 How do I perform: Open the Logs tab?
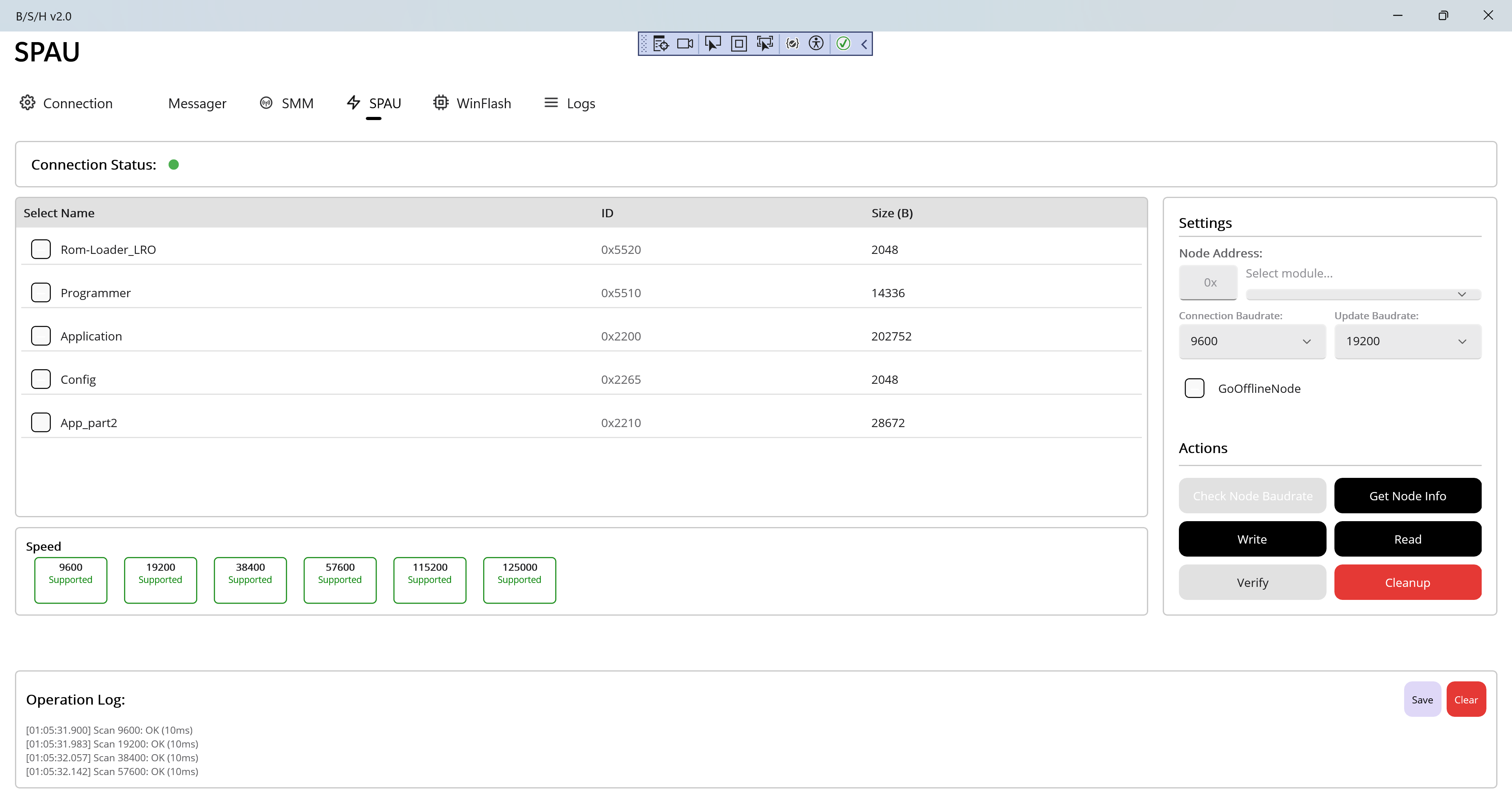point(570,103)
